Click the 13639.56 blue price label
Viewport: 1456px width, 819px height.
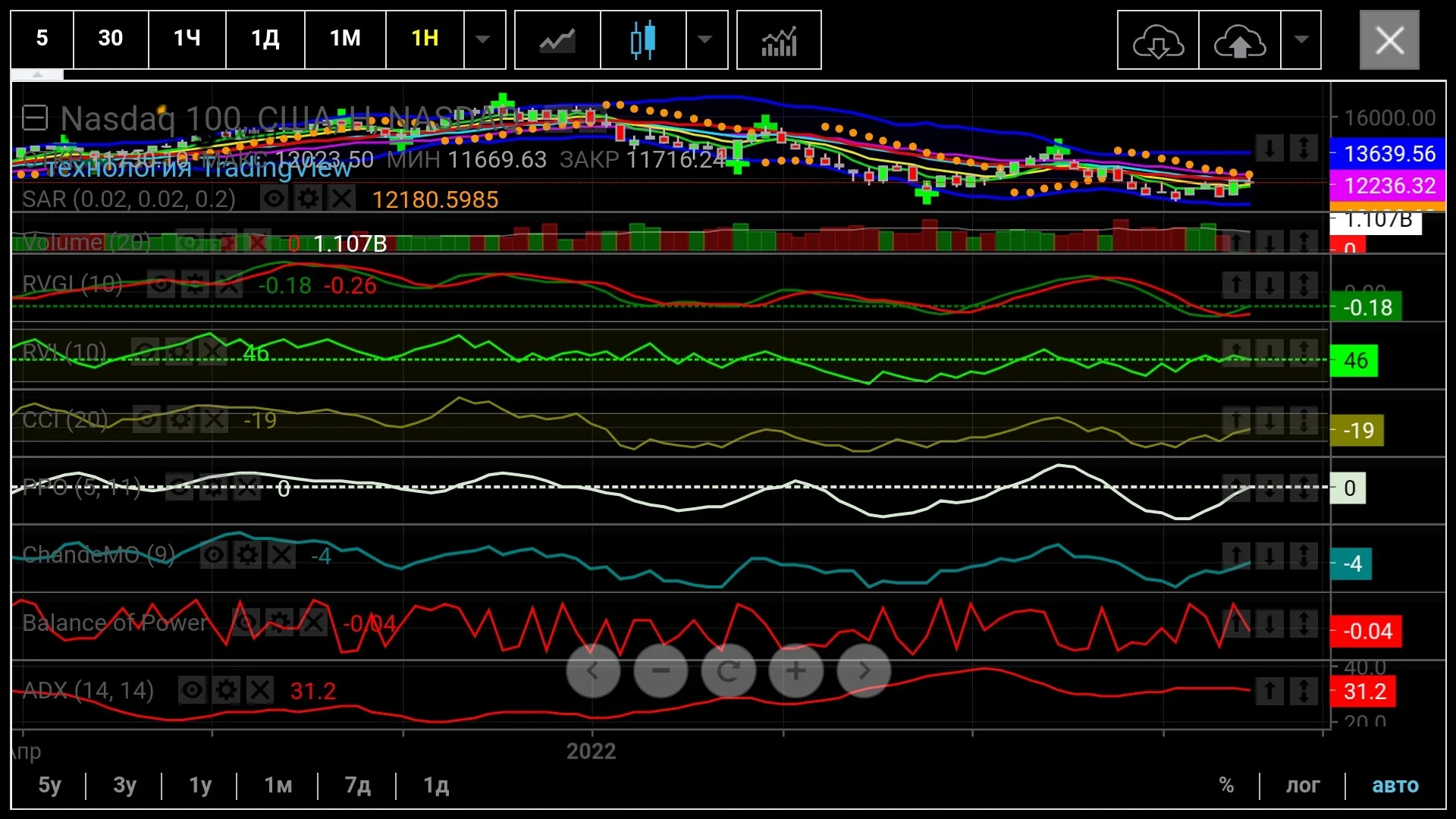coord(1388,154)
